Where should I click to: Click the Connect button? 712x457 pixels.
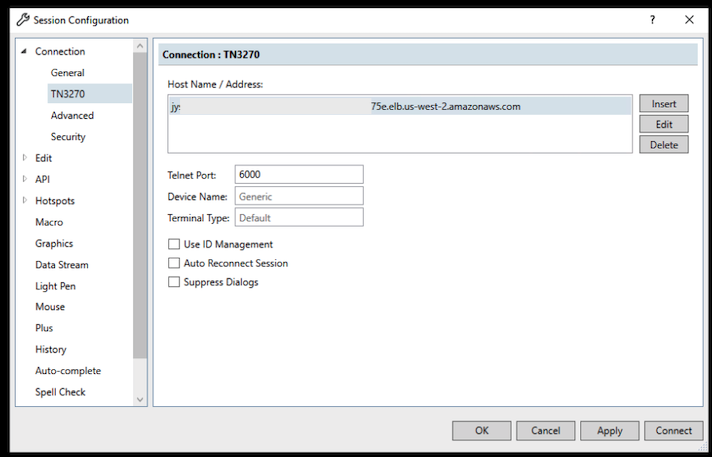point(673,431)
